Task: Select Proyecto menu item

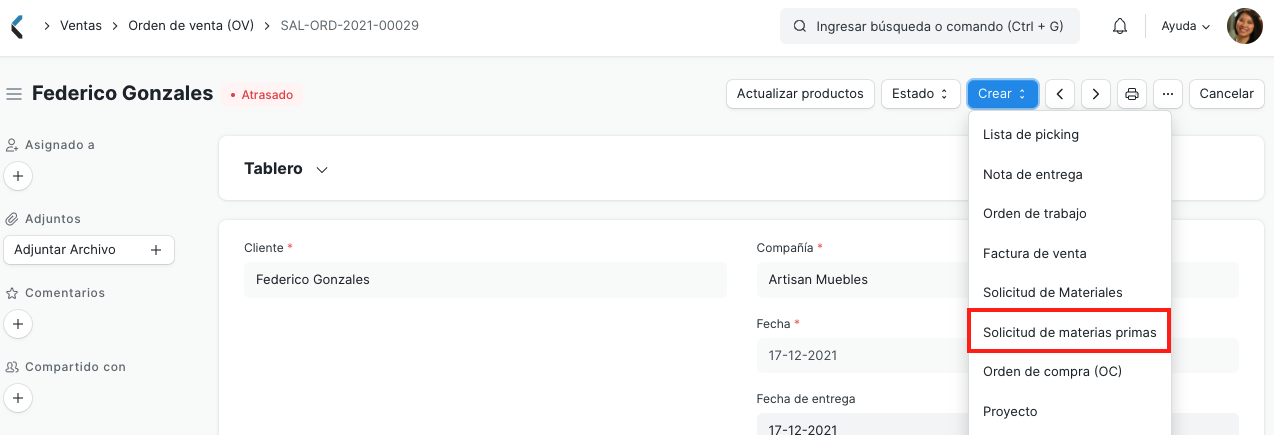Action: 1070,411
